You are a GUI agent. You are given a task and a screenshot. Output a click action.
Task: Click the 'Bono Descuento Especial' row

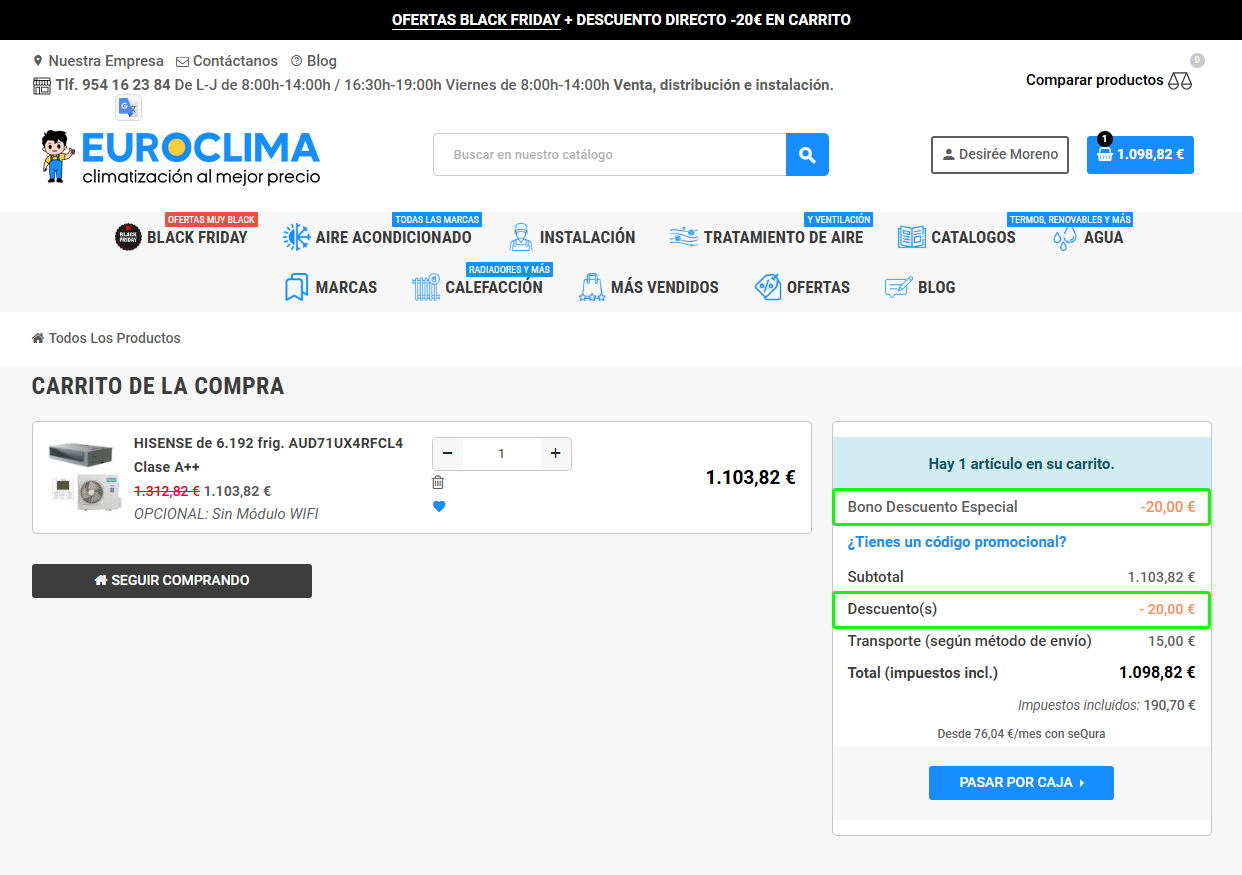tap(1021, 507)
